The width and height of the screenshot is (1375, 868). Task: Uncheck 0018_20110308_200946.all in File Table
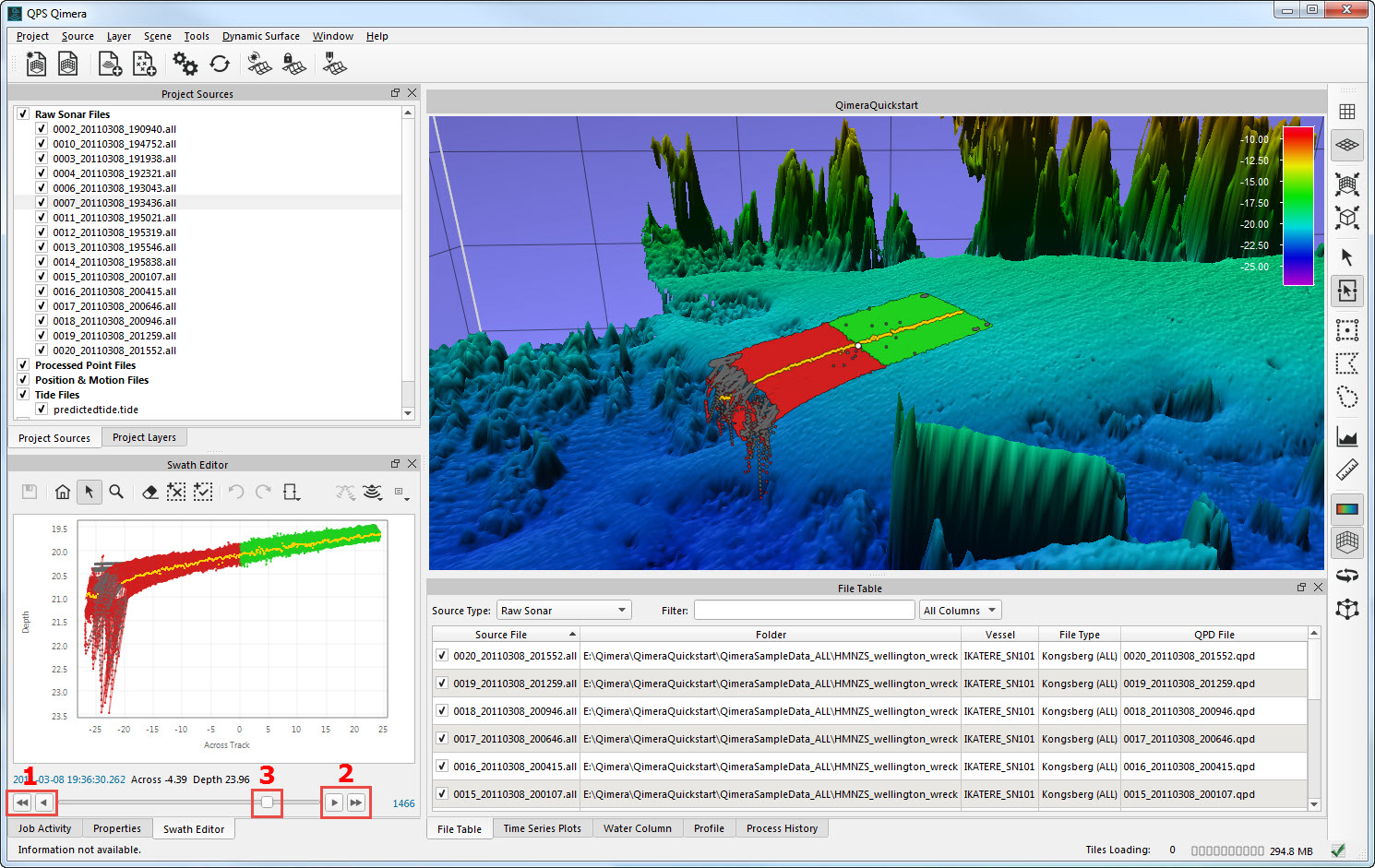pos(442,711)
